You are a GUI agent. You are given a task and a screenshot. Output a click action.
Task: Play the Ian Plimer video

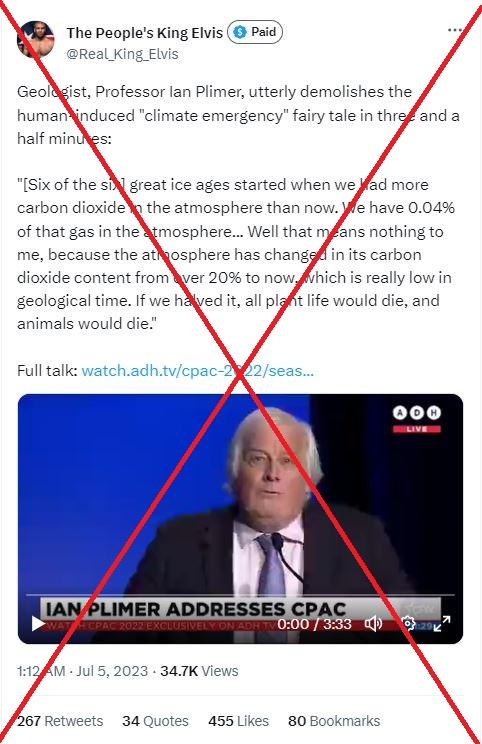[x=38, y=623]
